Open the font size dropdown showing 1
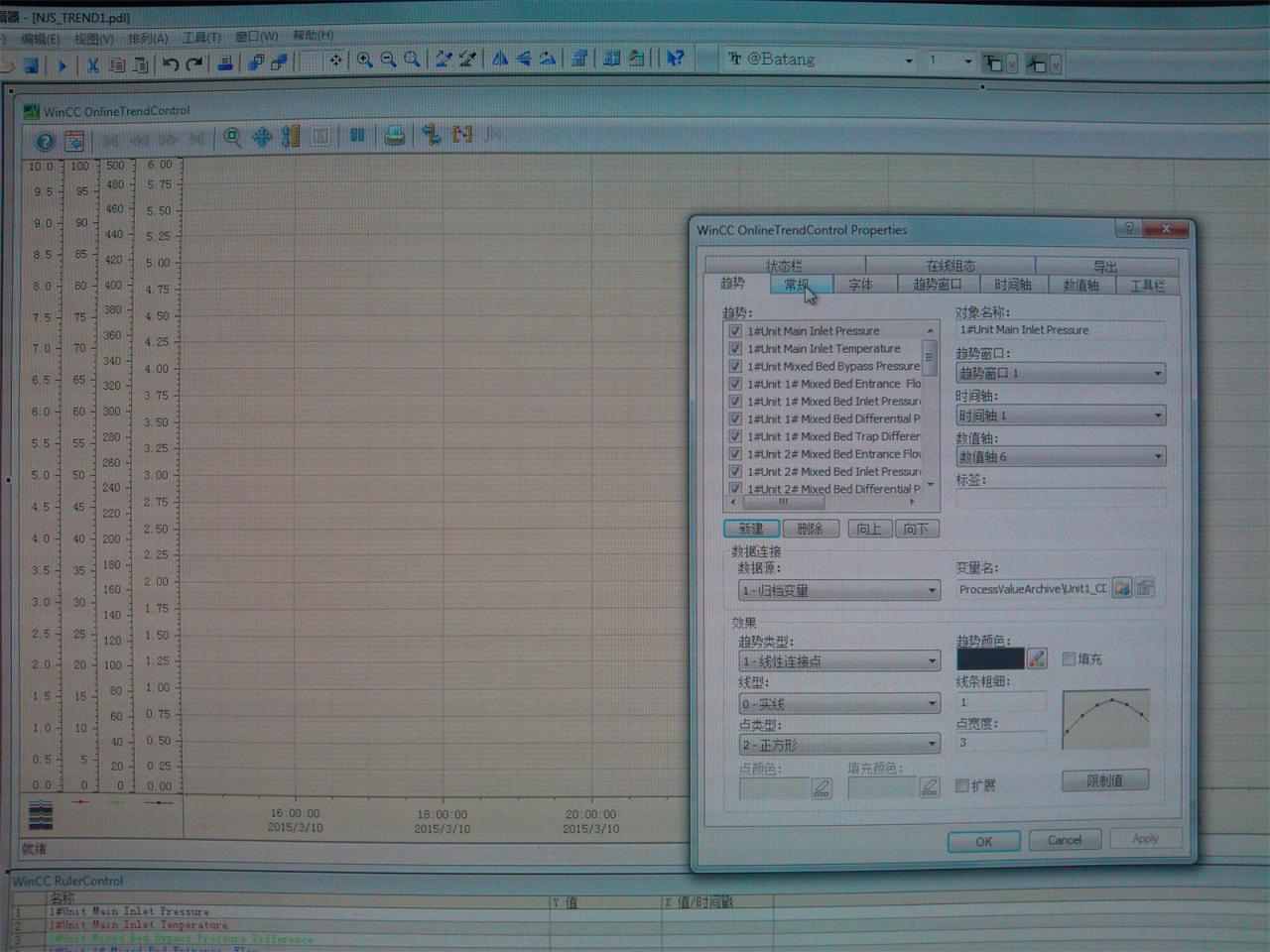 click(968, 60)
